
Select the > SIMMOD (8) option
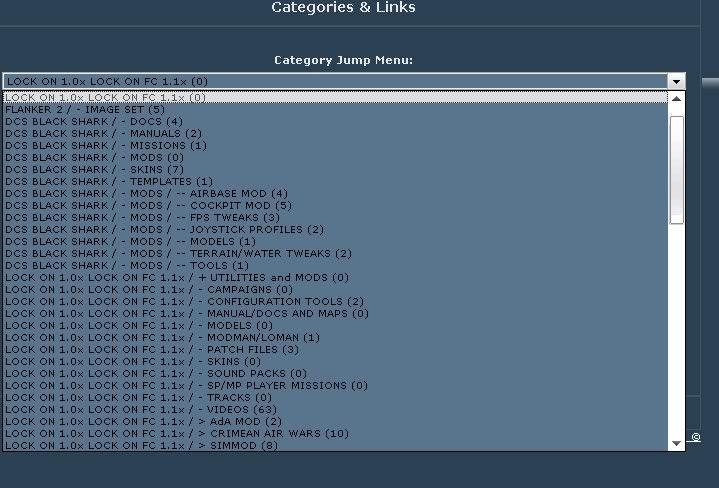click(335, 445)
